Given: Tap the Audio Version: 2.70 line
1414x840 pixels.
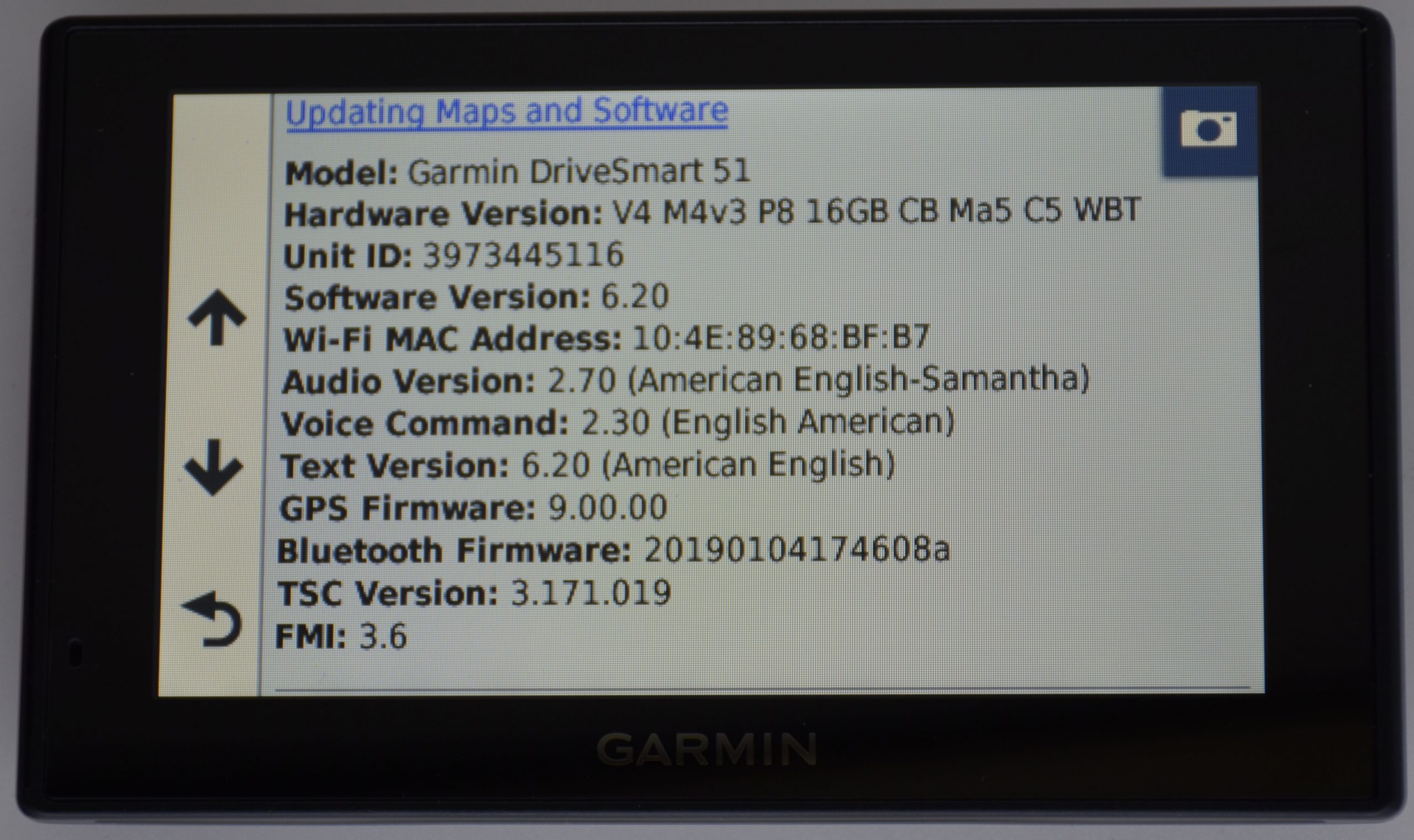Looking at the screenshot, I should coord(685,381).
